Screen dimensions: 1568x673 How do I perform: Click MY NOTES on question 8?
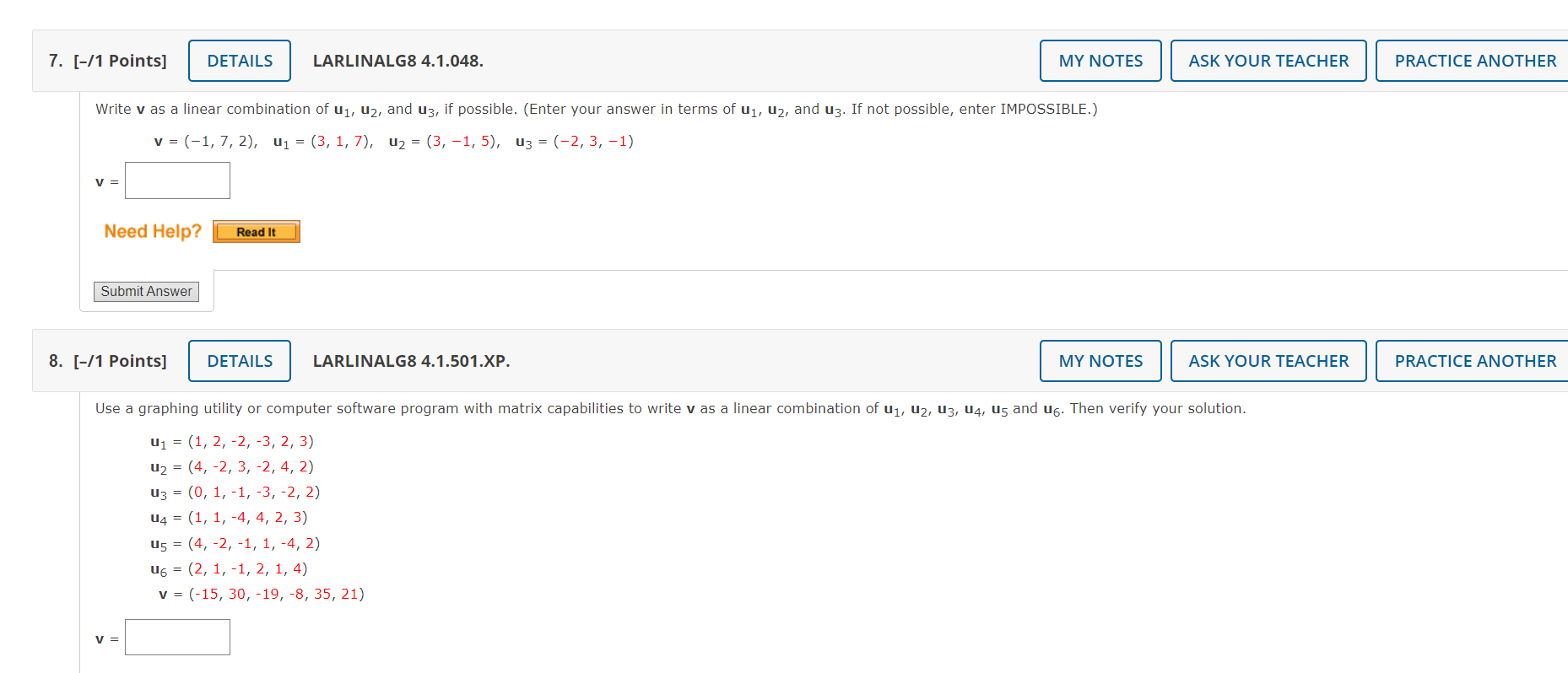pyautogui.click(x=1100, y=360)
